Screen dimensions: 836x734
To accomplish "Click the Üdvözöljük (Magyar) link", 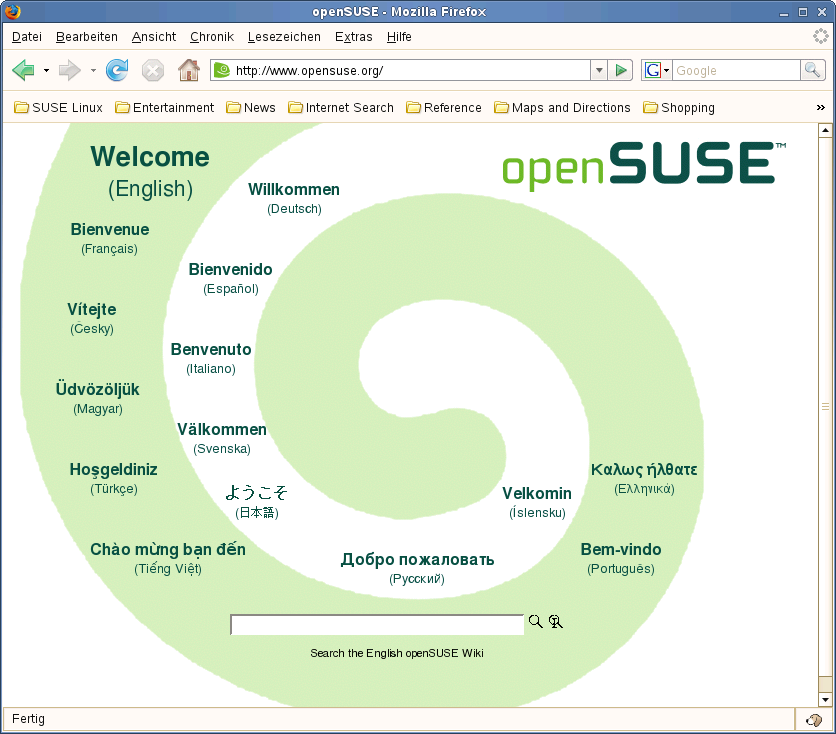I will point(98,398).
